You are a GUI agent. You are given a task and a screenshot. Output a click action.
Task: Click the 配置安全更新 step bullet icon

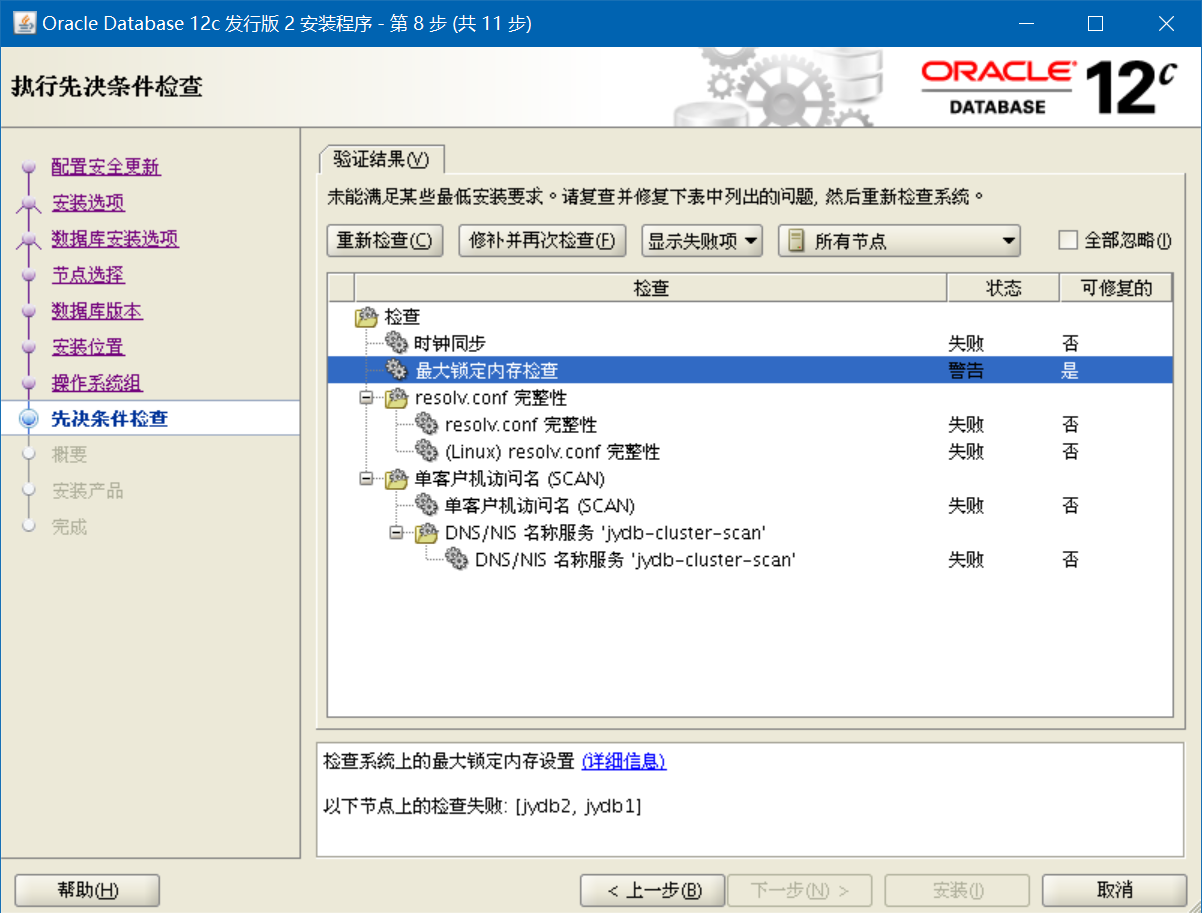pyautogui.click(x=29, y=167)
